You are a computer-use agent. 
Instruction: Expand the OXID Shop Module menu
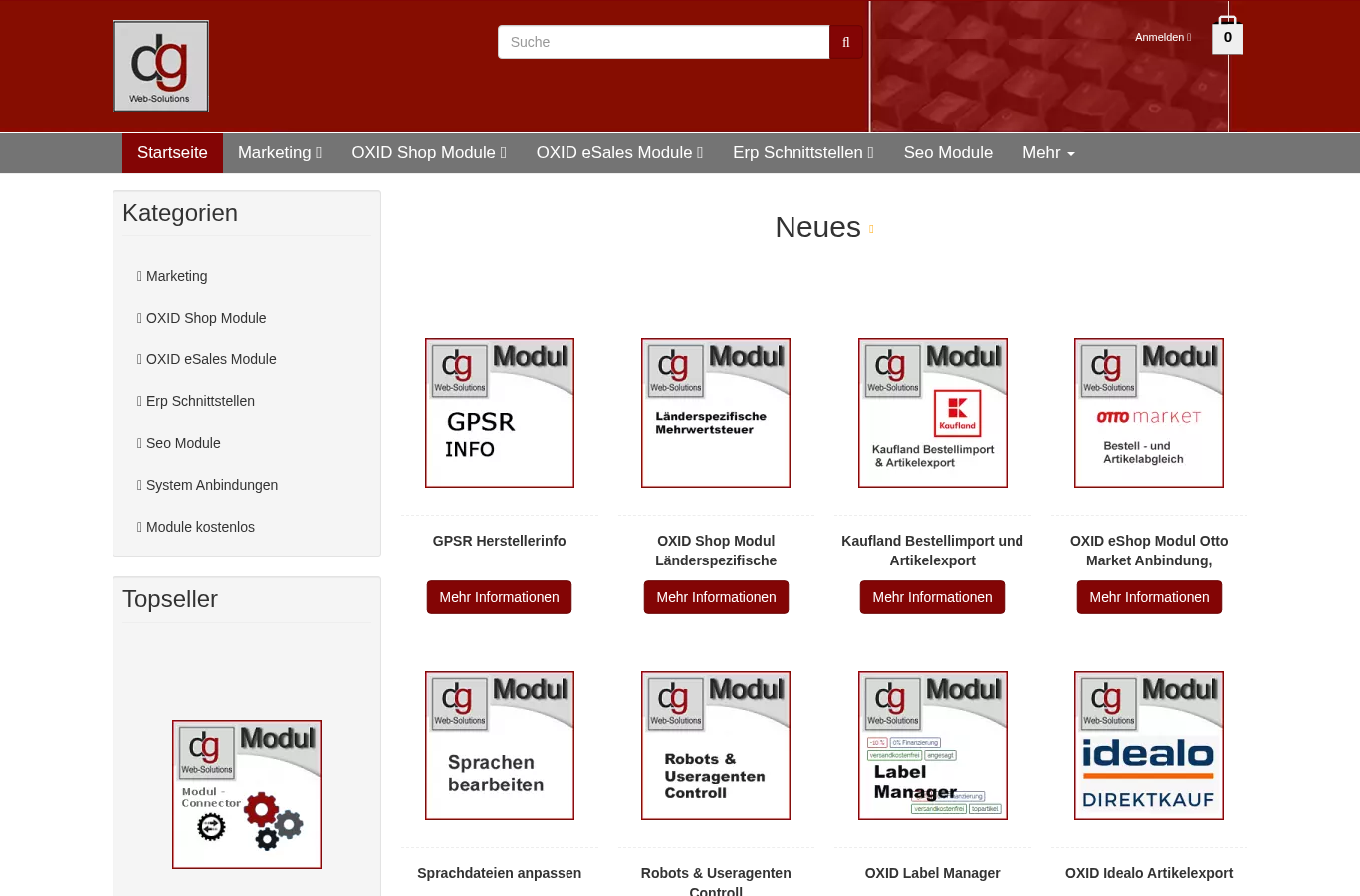[429, 153]
